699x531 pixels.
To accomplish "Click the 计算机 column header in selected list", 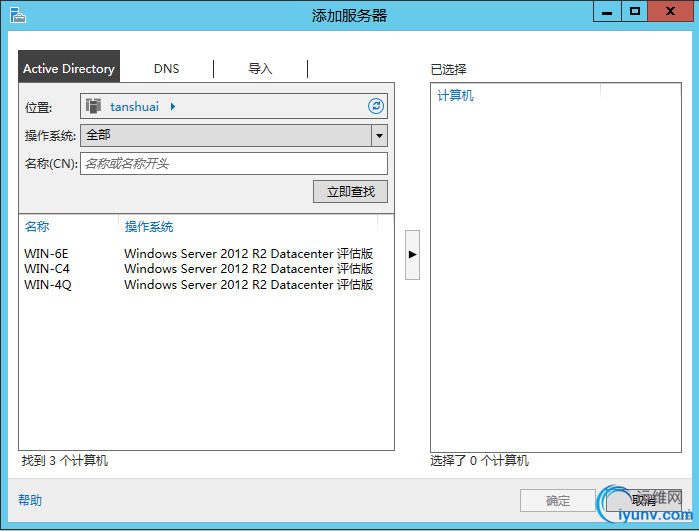I will point(455,95).
